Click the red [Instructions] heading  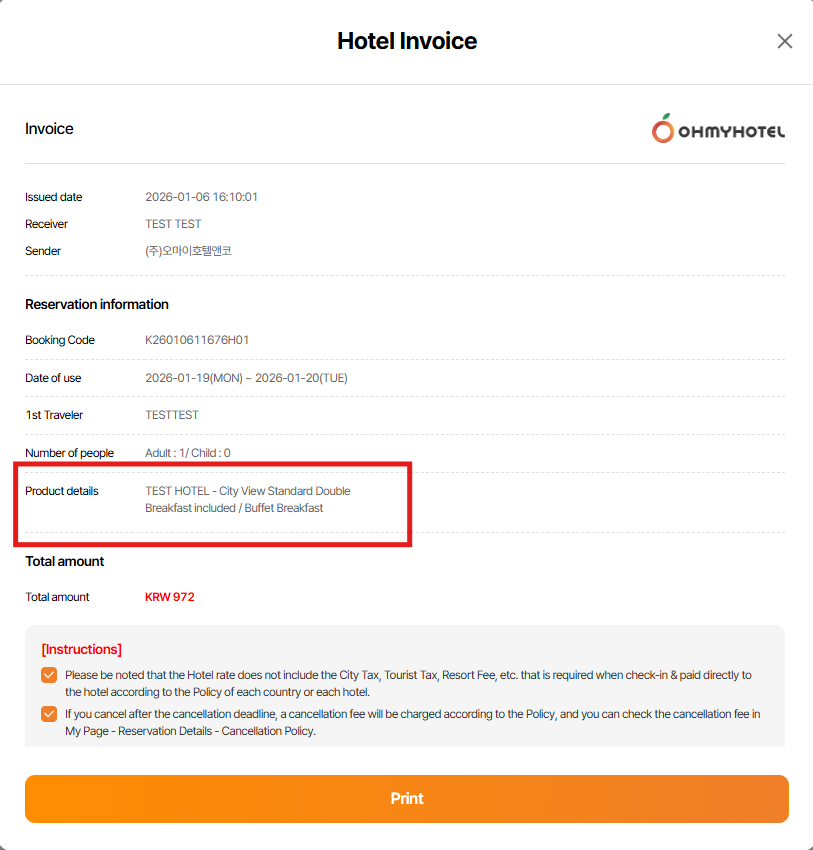click(x=81, y=649)
